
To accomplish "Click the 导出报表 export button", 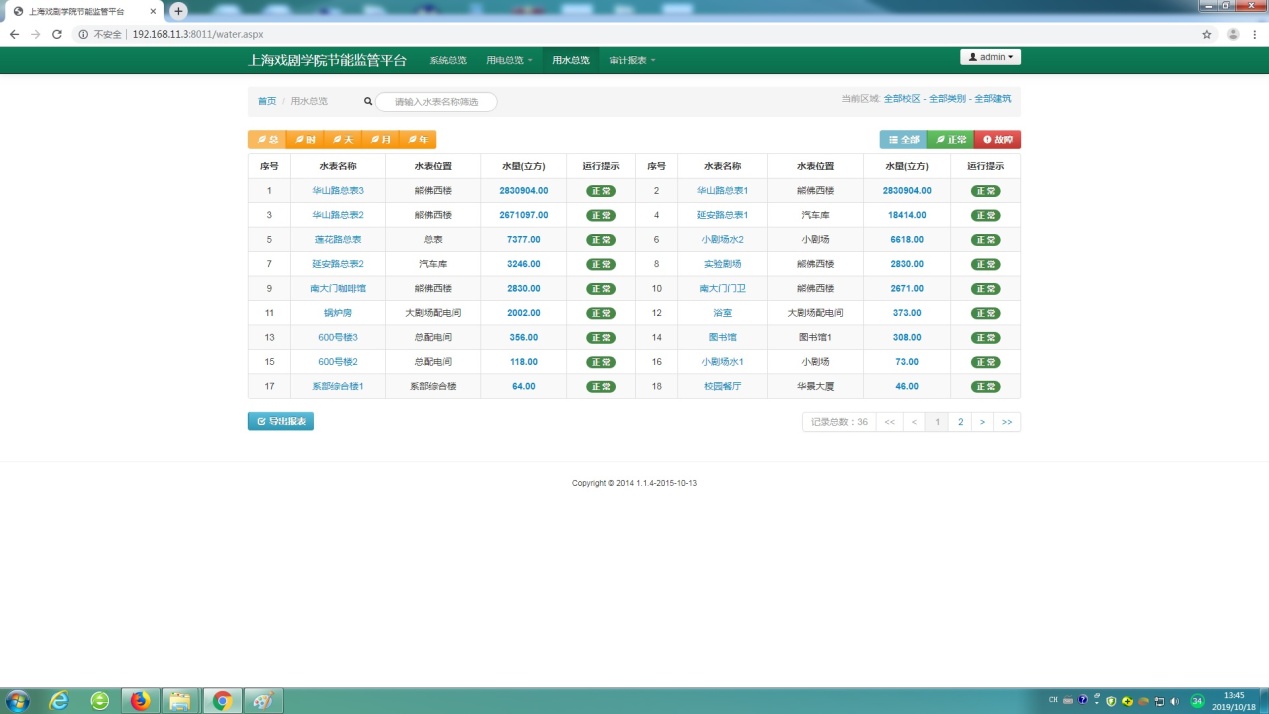I will point(281,422).
